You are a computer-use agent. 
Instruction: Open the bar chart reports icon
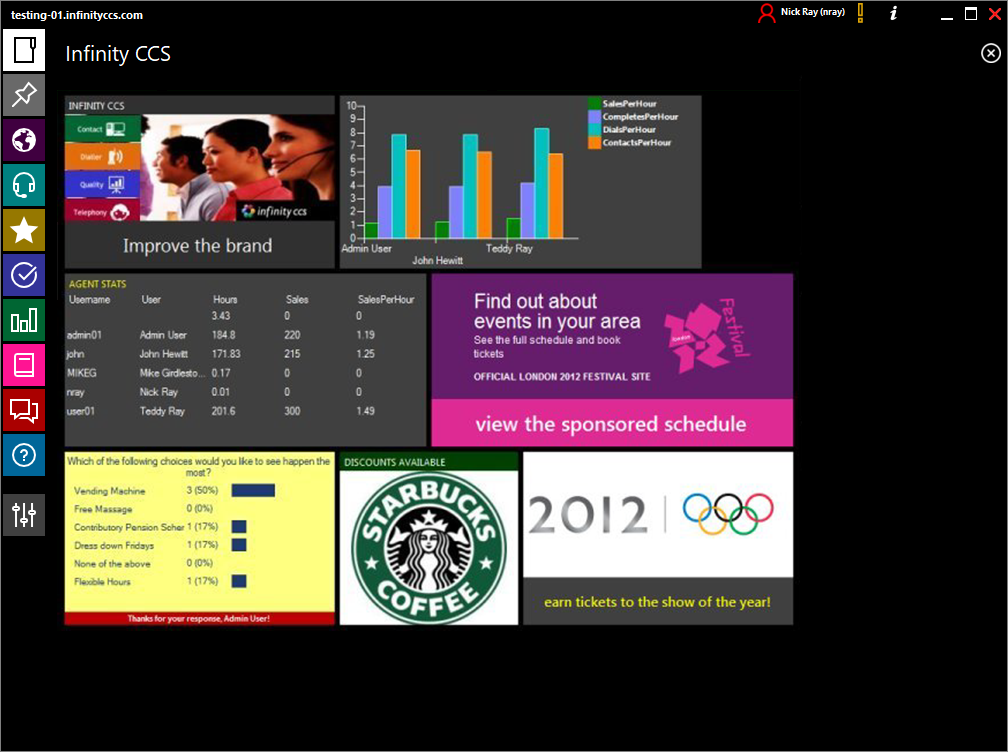pos(24,320)
